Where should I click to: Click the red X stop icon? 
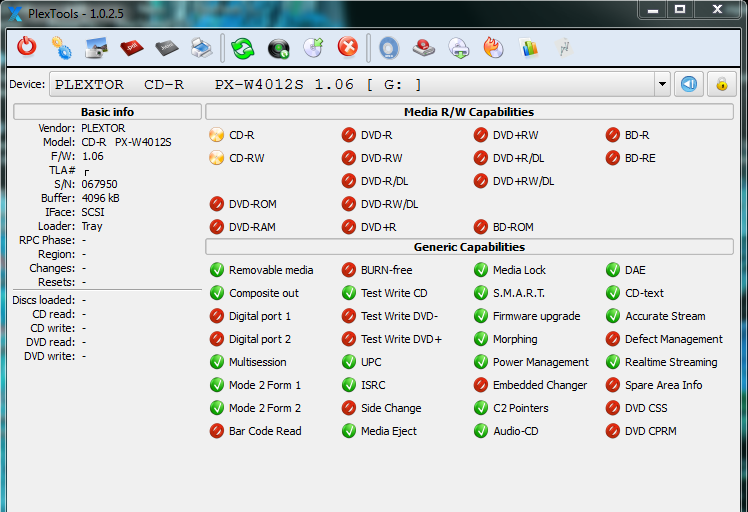click(x=348, y=47)
